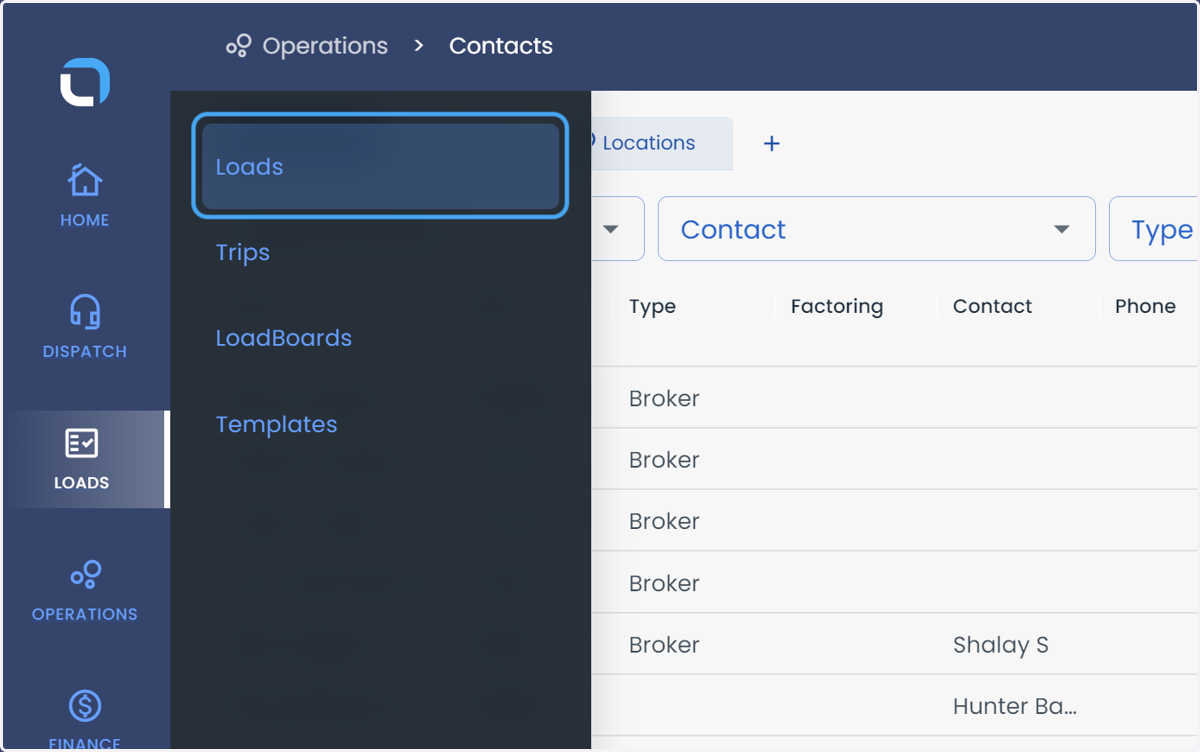Click the breadcrumb chevron separator

pyautogui.click(x=419, y=46)
